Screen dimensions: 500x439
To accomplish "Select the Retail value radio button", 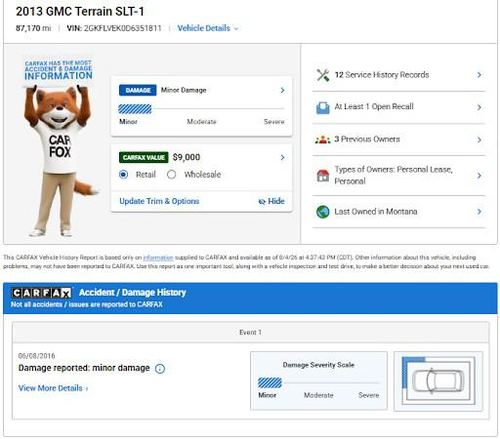I will tap(124, 174).
